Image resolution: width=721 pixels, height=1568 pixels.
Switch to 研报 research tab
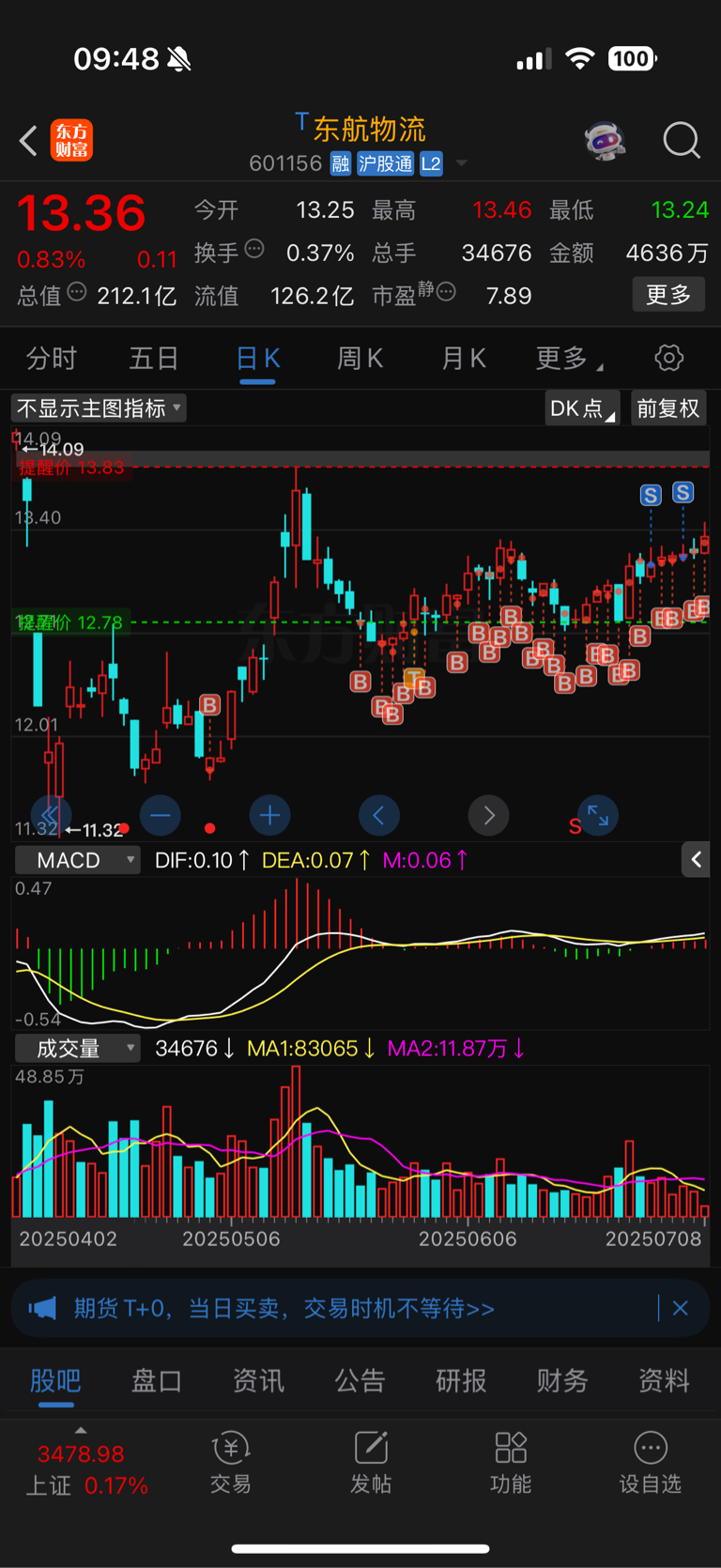461,1380
